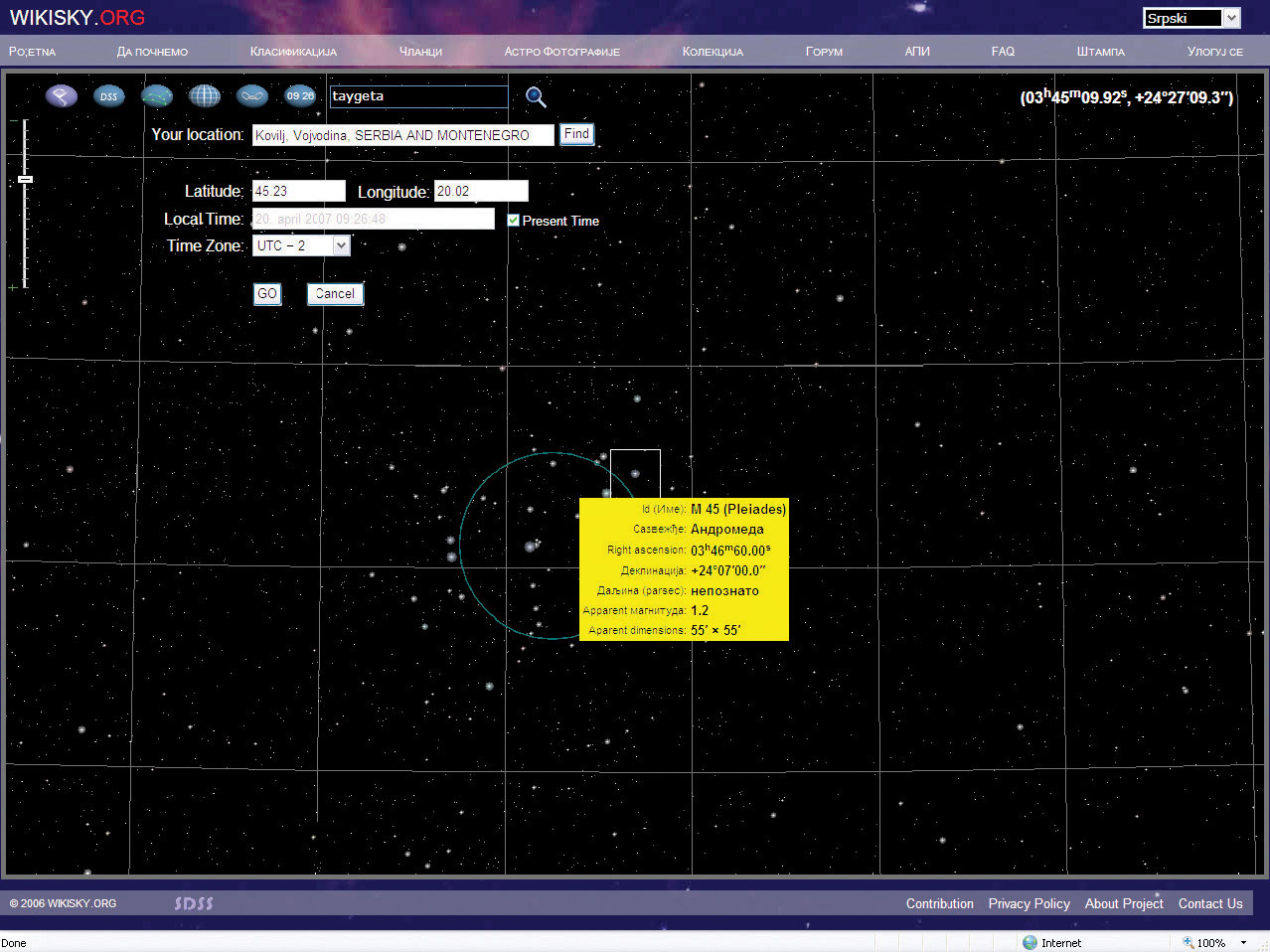Click the Done status bar text
Image resolution: width=1270 pixels, height=952 pixels.
coord(14,943)
